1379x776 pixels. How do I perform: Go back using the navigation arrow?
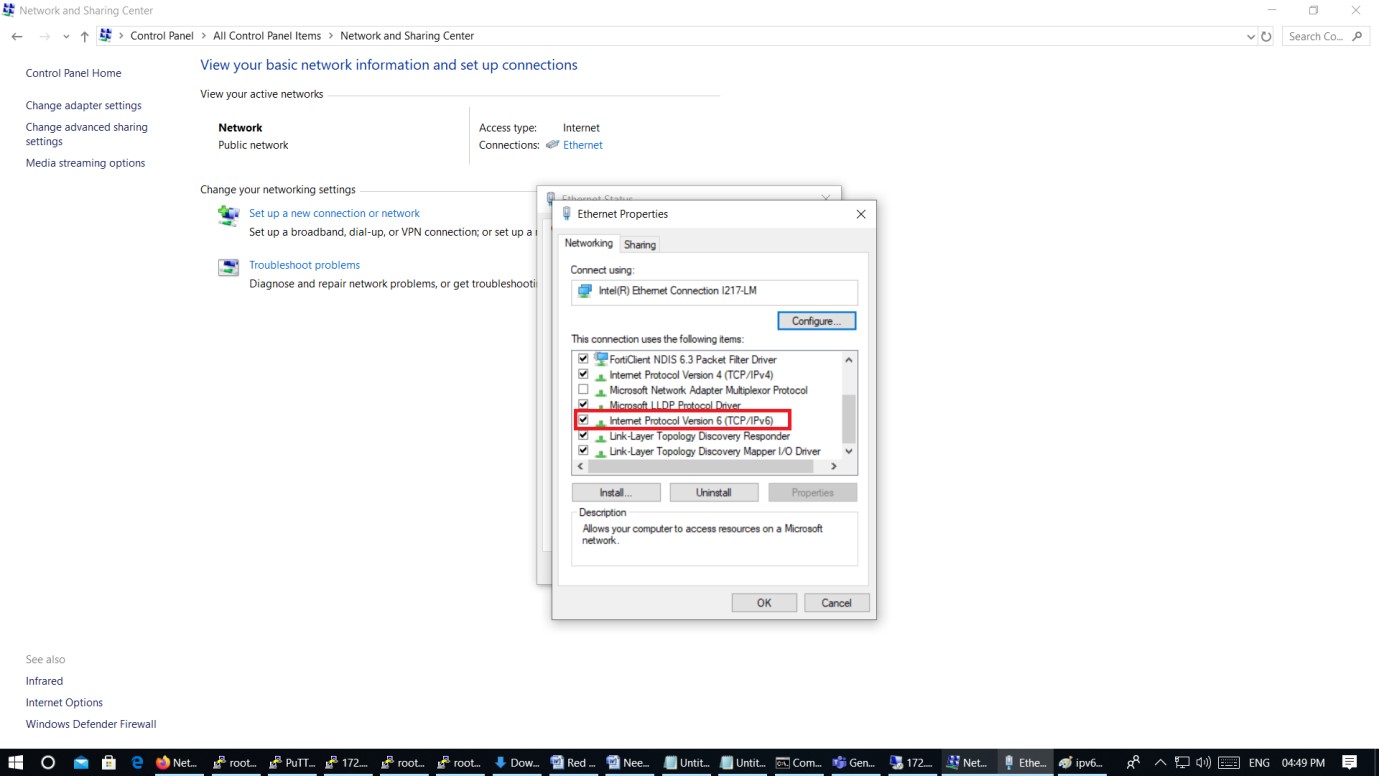(17, 36)
